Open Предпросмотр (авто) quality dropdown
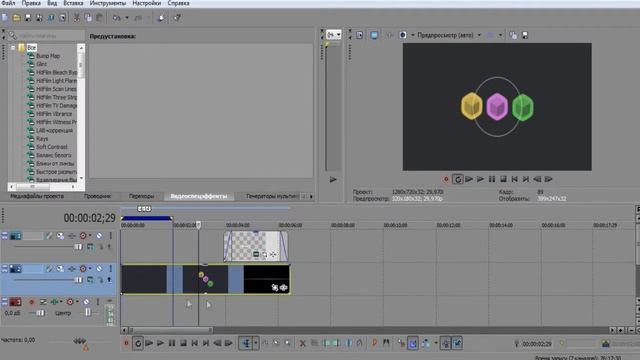This screenshot has width=640, height=360. coord(479,35)
